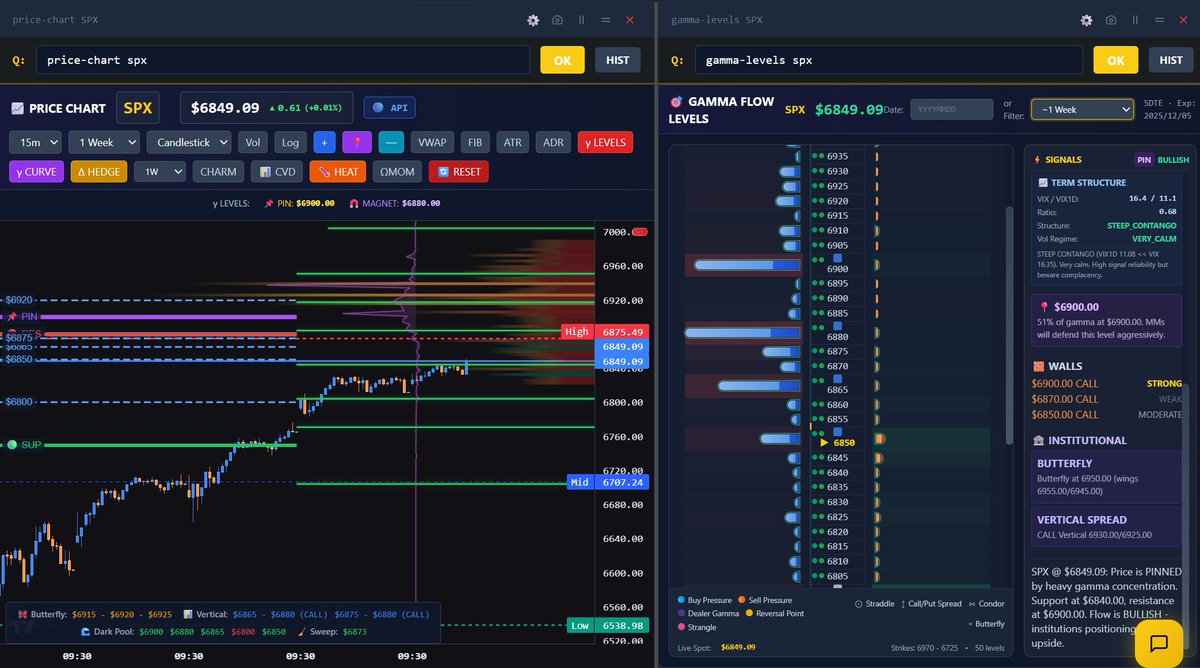Viewport: 1200px width, 668px height.
Task: Toggle the VWAP overlay
Action: click(433, 143)
